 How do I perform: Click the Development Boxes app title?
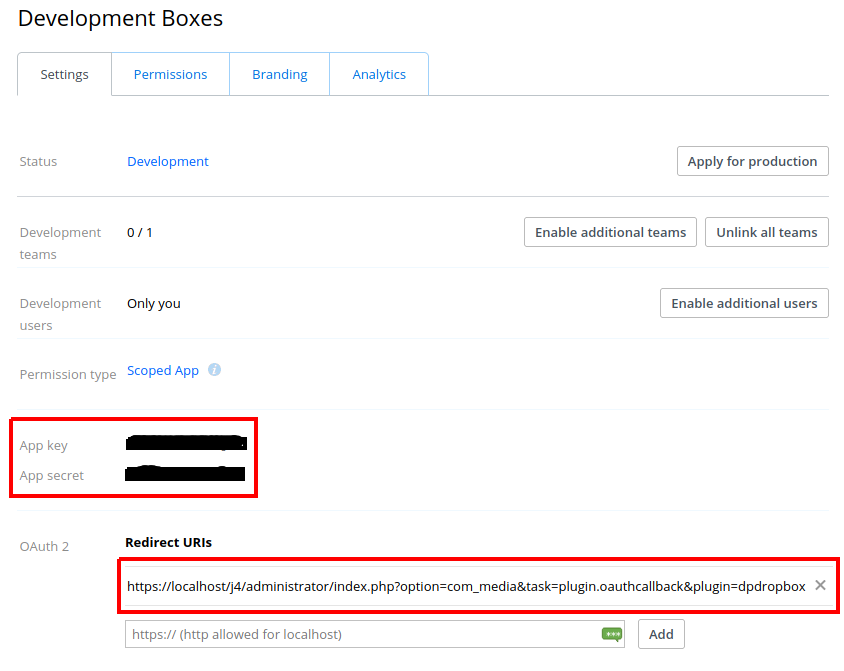[x=121, y=18]
